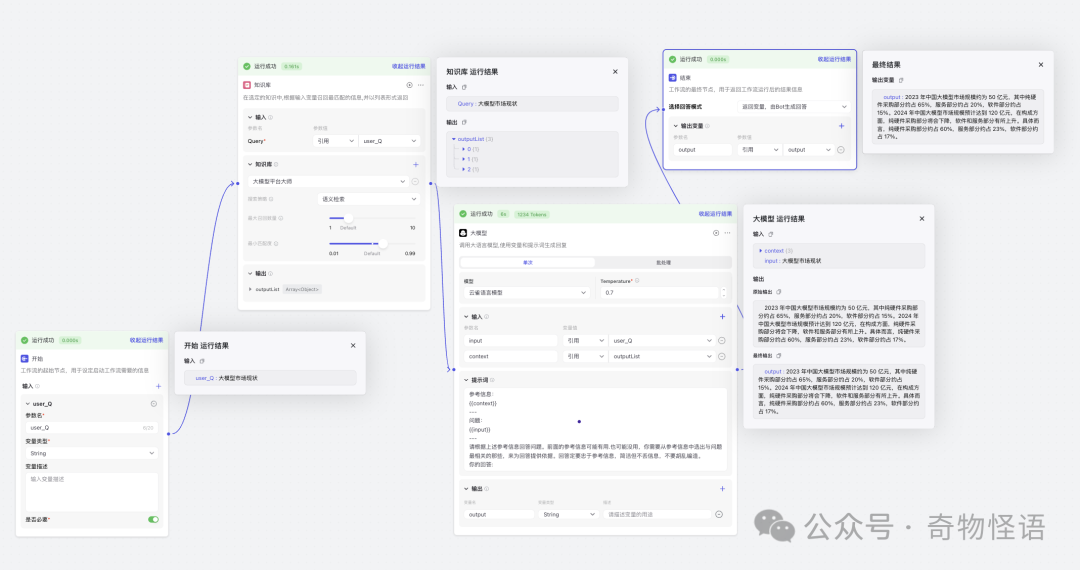Toggle the 是否必要 switch in 开始 node

153,519
